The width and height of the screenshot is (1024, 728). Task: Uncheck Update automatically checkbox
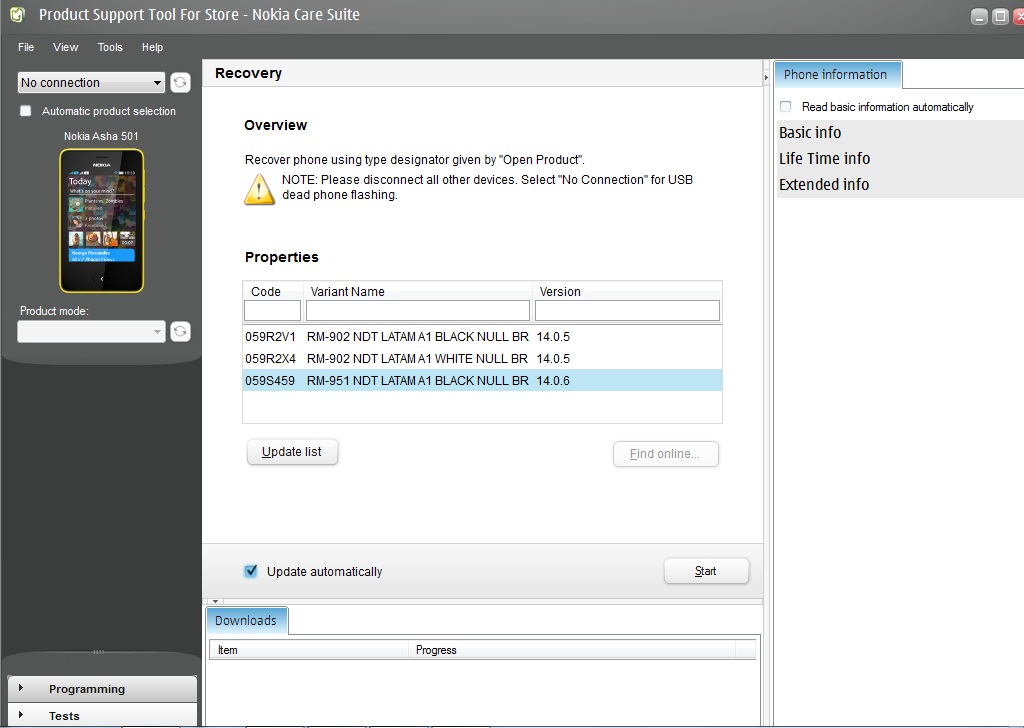pos(251,571)
